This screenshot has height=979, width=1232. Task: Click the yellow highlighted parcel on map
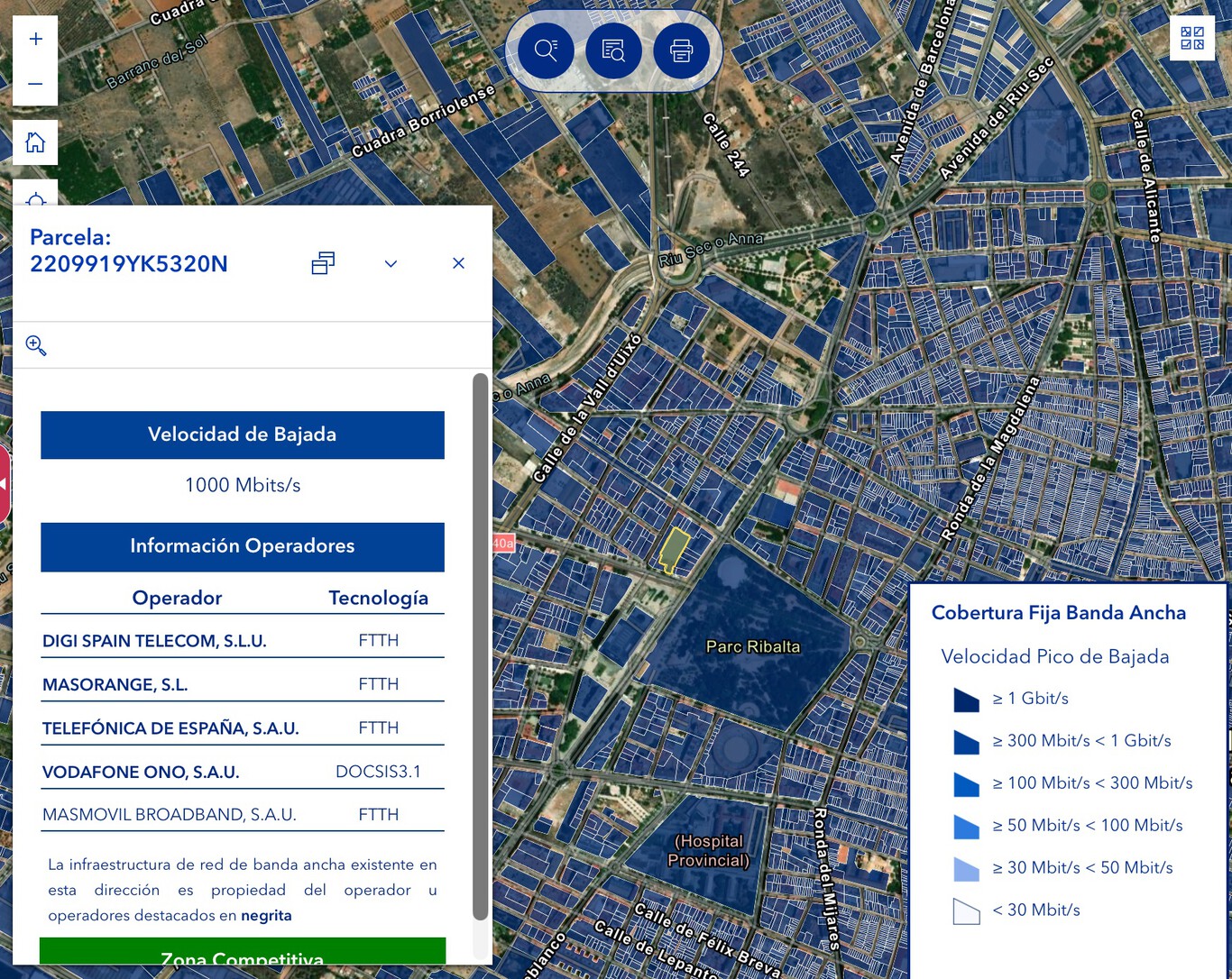pyautogui.click(x=673, y=549)
